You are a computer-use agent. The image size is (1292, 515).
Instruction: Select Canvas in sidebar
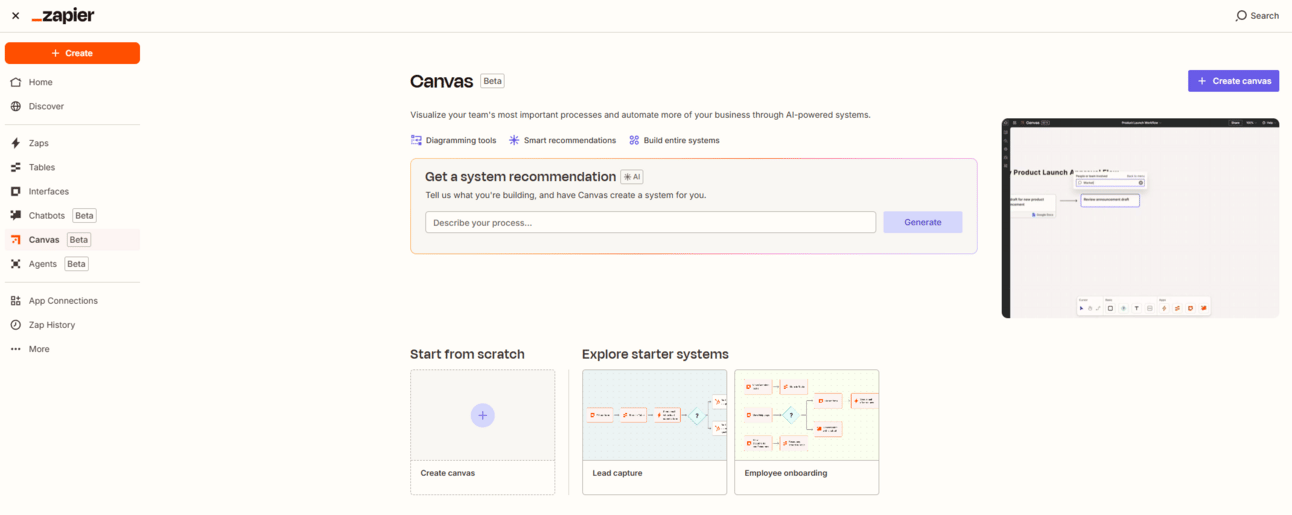click(x=44, y=240)
